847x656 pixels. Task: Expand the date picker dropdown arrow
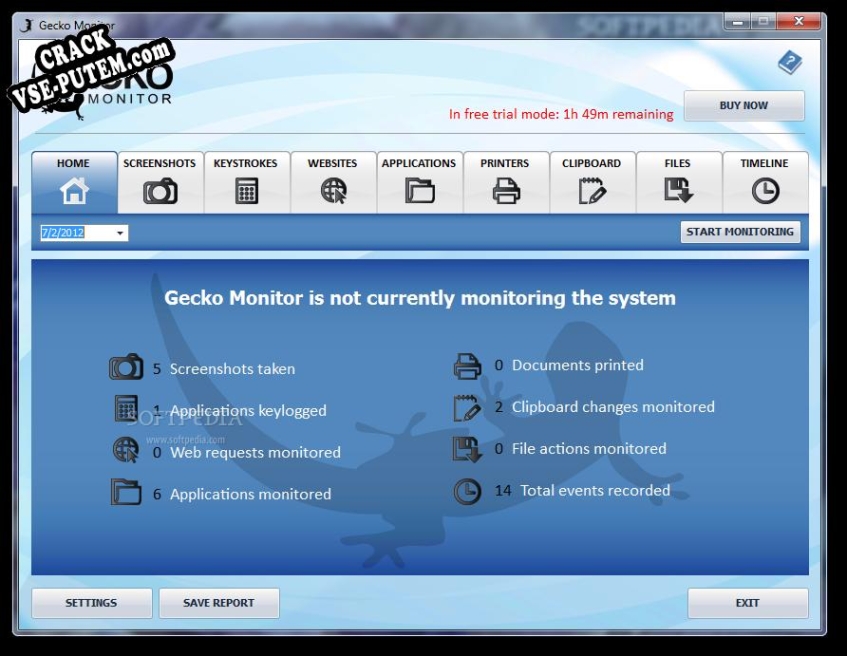coord(121,233)
